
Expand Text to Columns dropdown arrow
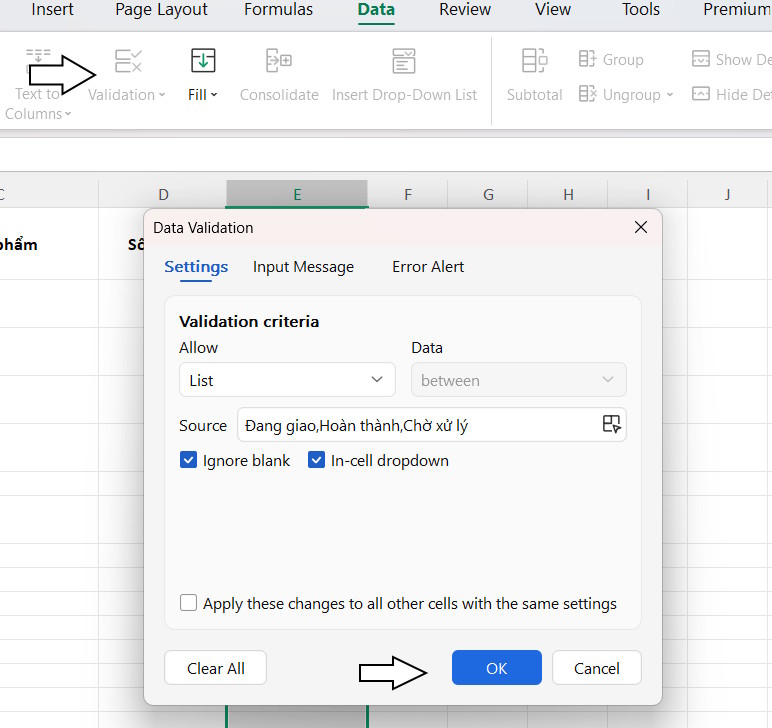point(68,114)
